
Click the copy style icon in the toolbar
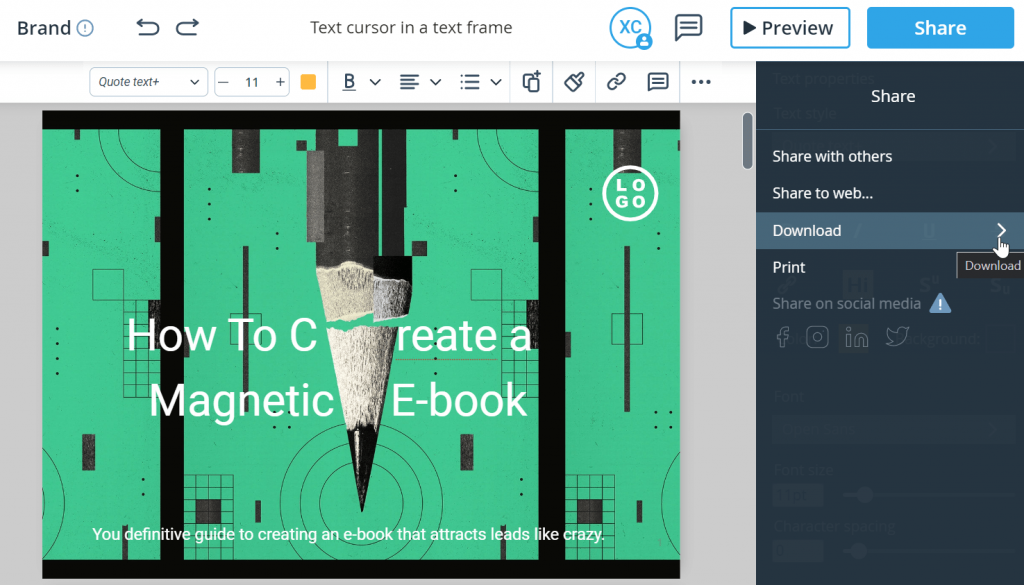(531, 81)
